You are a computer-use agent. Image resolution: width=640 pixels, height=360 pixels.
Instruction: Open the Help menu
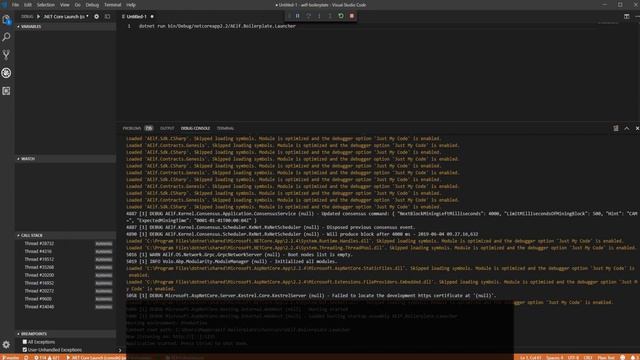[x=131, y=5]
